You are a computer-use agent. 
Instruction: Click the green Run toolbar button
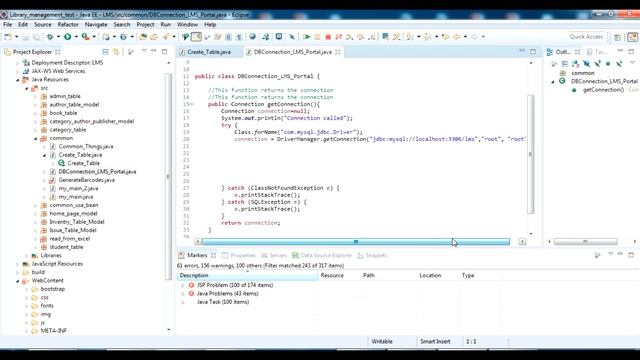point(67,37)
